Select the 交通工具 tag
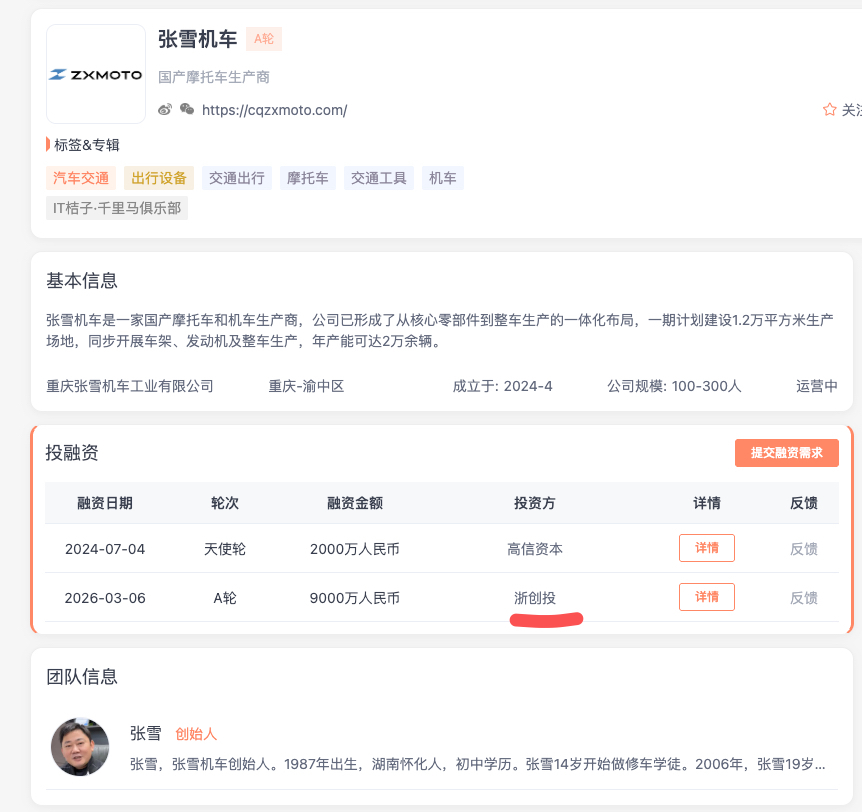This screenshot has height=812, width=862. [x=379, y=178]
